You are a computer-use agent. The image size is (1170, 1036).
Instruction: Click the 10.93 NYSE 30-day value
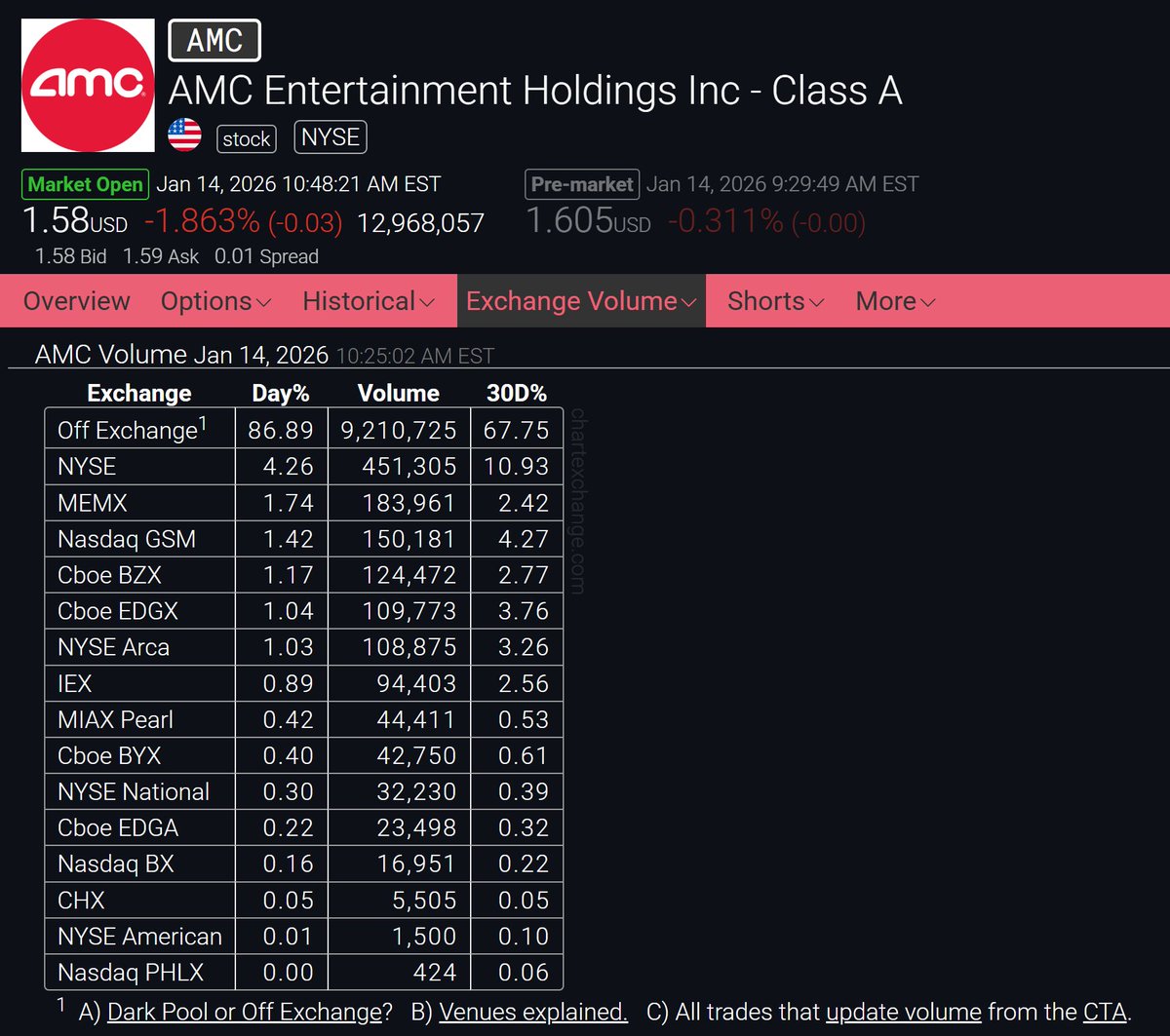[x=517, y=466]
